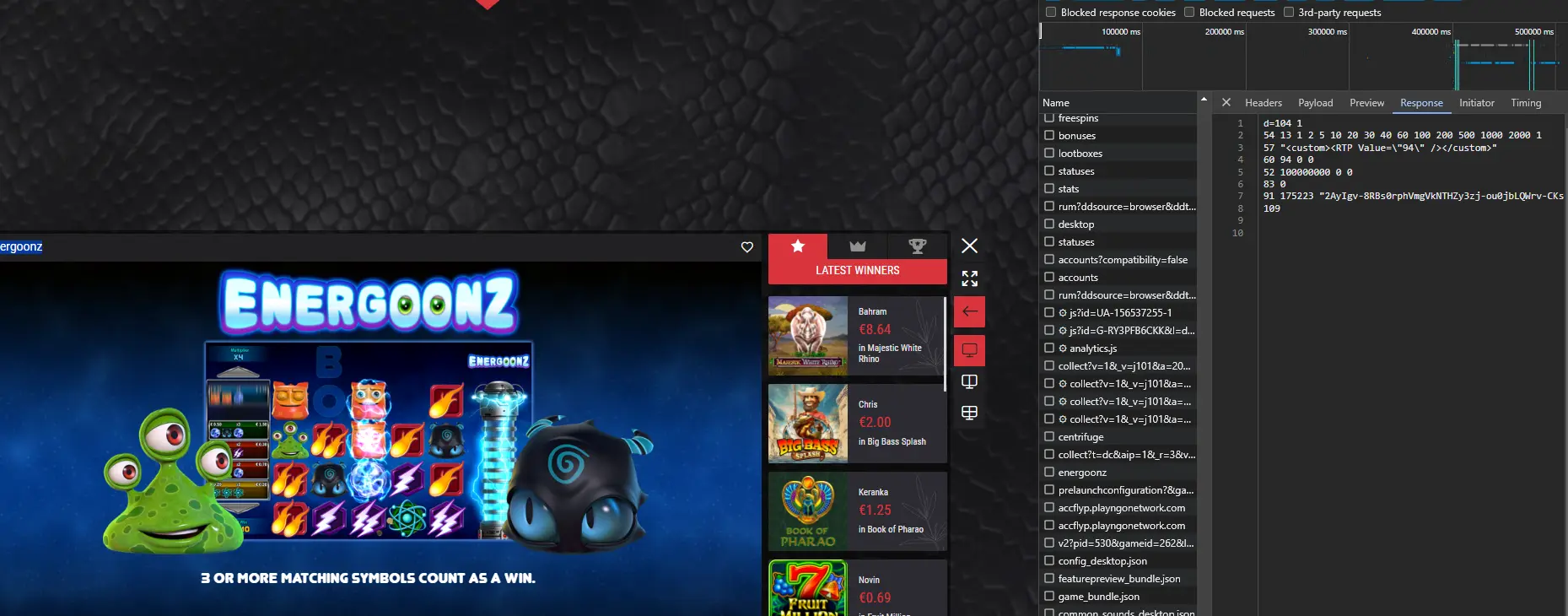Open the star Latest Winners tab

[798, 246]
